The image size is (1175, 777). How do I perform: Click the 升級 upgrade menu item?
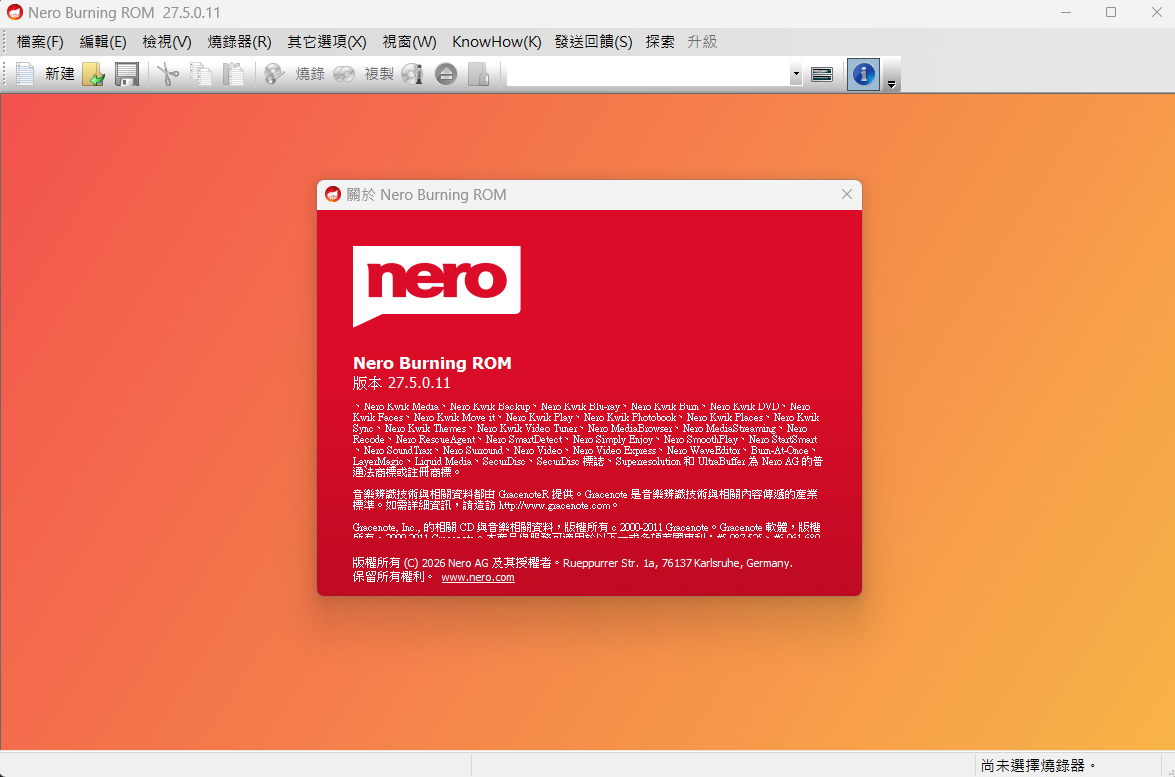[x=702, y=42]
